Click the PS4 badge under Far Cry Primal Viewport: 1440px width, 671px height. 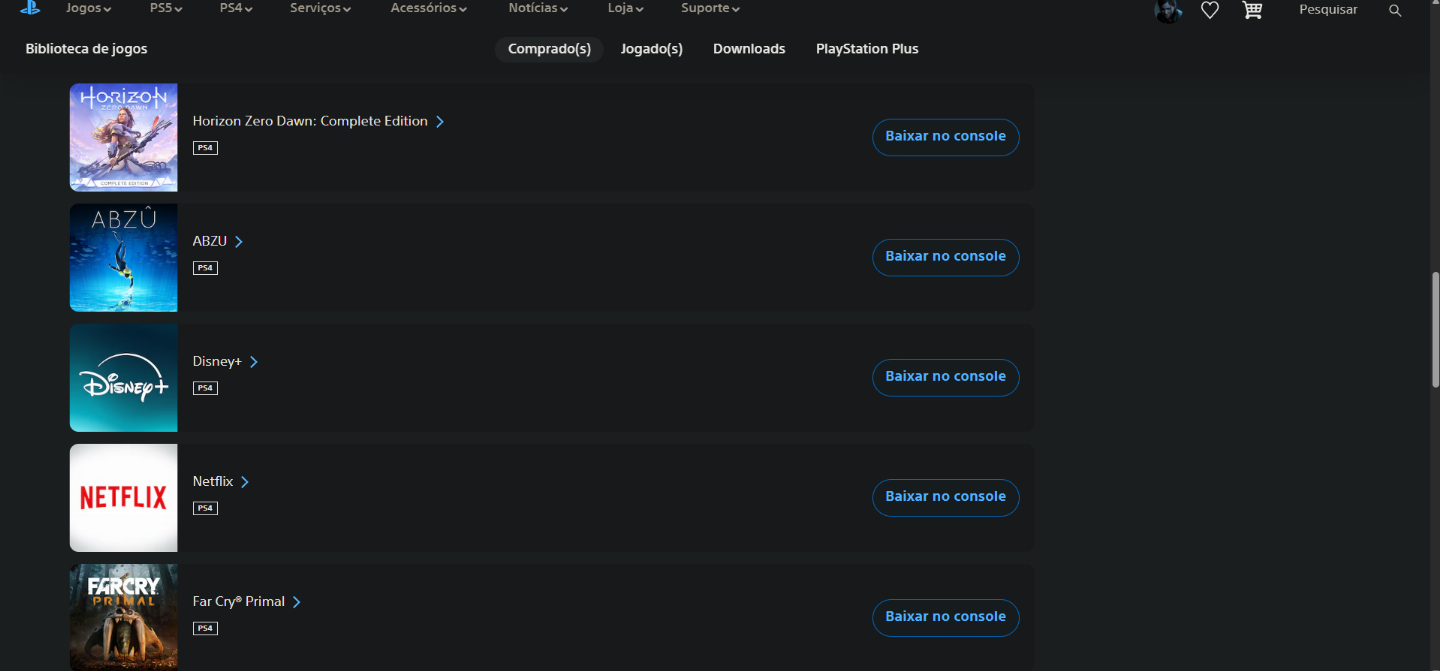click(205, 628)
